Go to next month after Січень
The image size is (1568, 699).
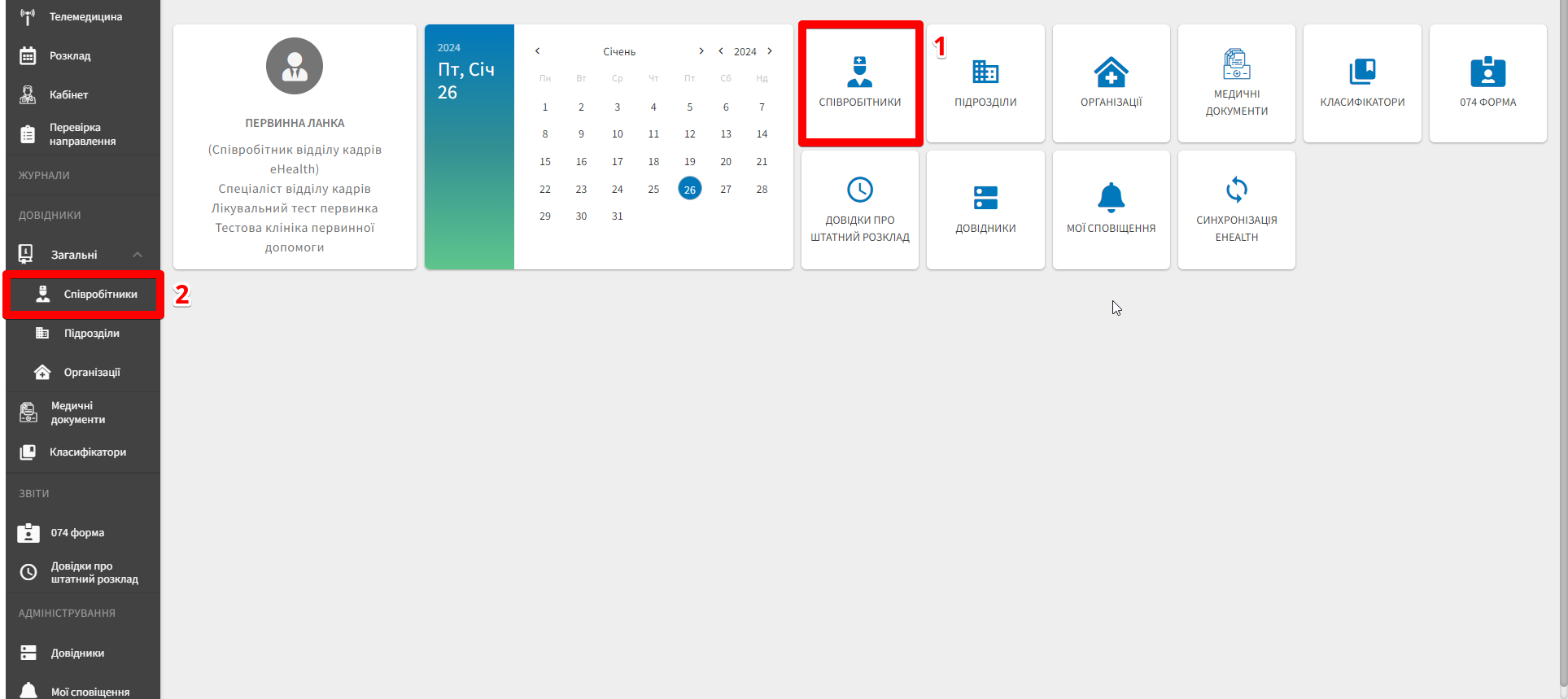point(701,51)
